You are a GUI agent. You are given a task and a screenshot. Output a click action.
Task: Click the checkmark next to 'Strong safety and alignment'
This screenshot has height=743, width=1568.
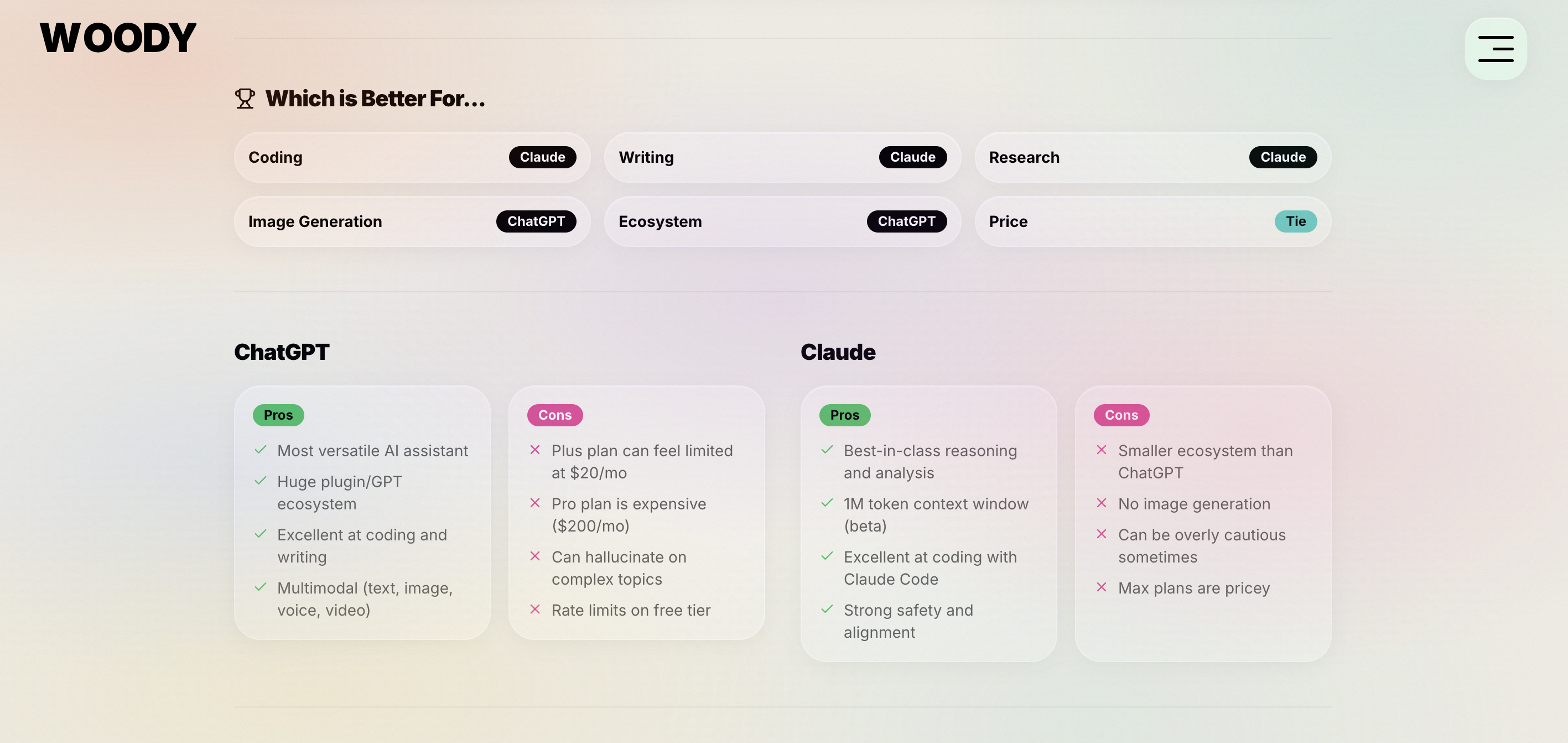click(827, 609)
